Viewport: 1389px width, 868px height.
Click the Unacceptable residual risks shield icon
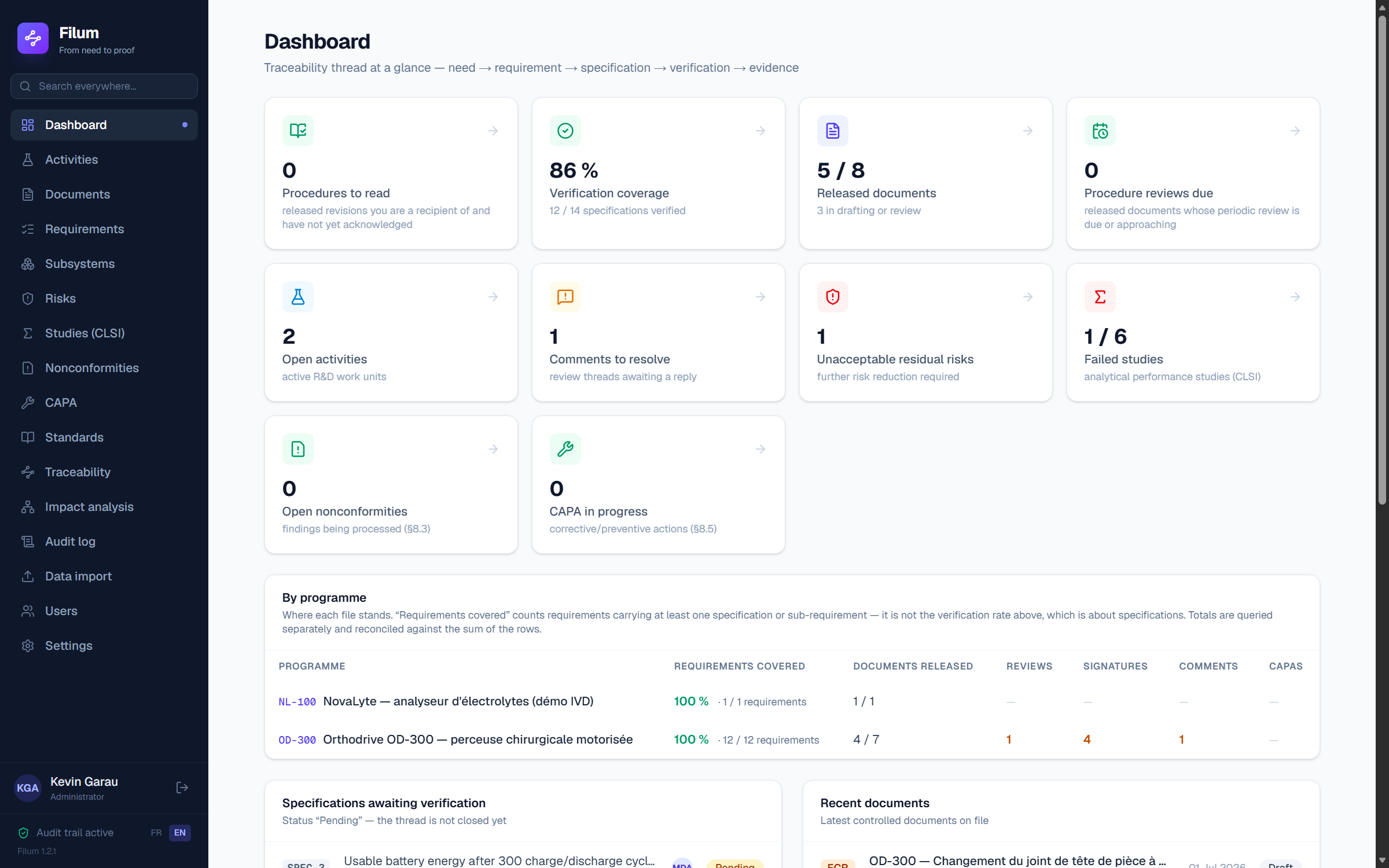tap(833, 297)
